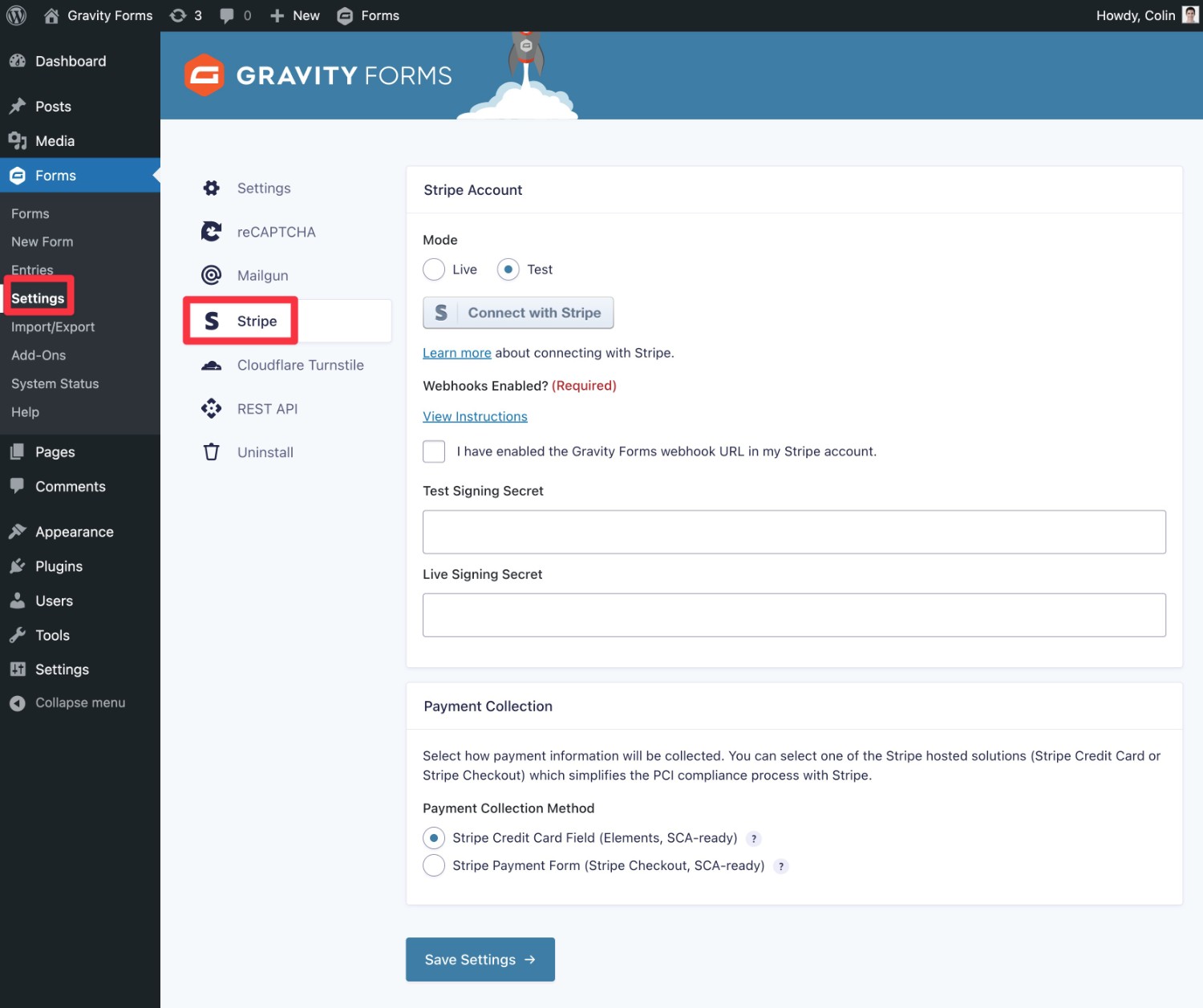The height and width of the screenshot is (1008, 1203).
Task: Open System Status submenu item
Action: (x=55, y=383)
